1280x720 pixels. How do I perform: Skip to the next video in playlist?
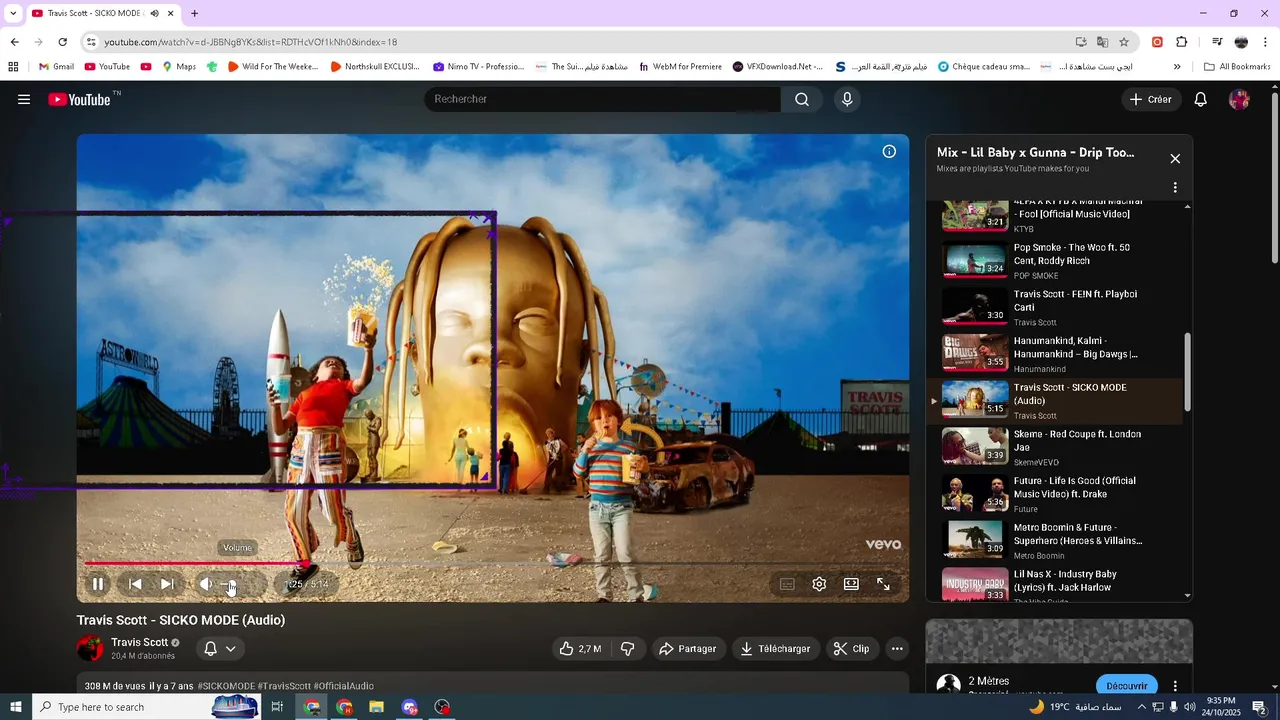click(167, 584)
